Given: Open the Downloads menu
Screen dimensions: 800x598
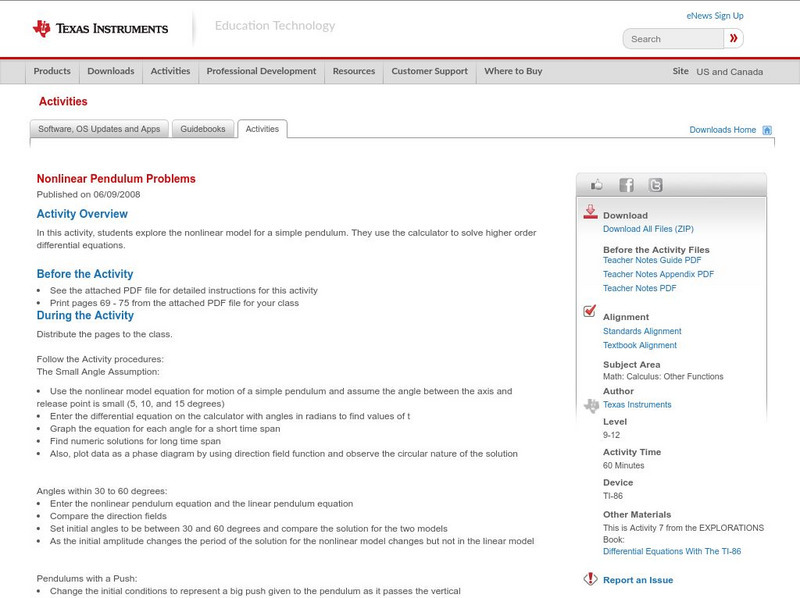Looking at the screenshot, I should coord(111,71).
